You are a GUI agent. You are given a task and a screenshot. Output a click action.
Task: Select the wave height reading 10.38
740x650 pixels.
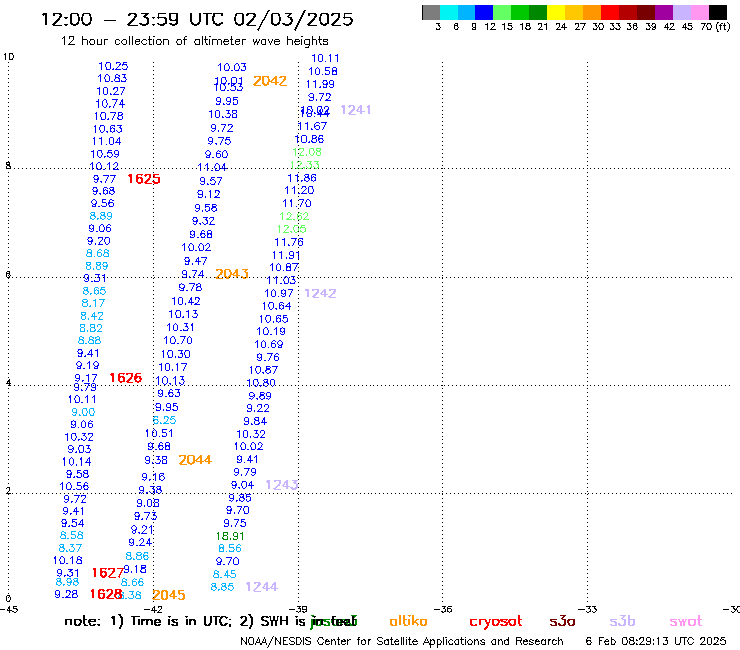223,114
